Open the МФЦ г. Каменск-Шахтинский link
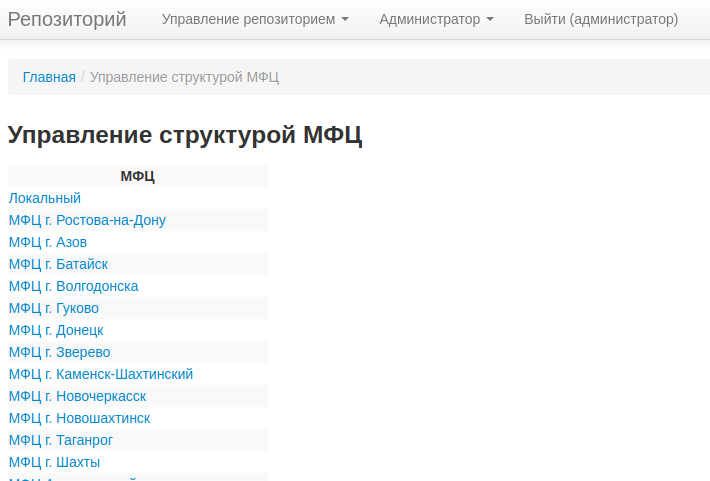This screenshot has width=710, height=481. click(x=101, y=374)
